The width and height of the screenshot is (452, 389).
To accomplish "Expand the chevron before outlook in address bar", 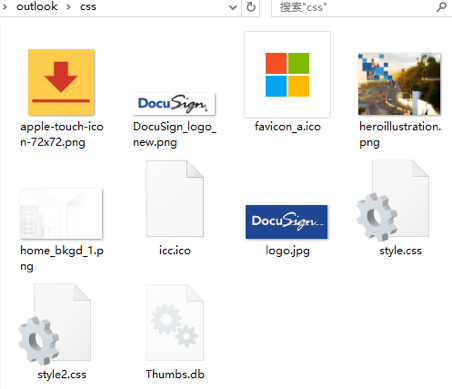I will [4, 7].
